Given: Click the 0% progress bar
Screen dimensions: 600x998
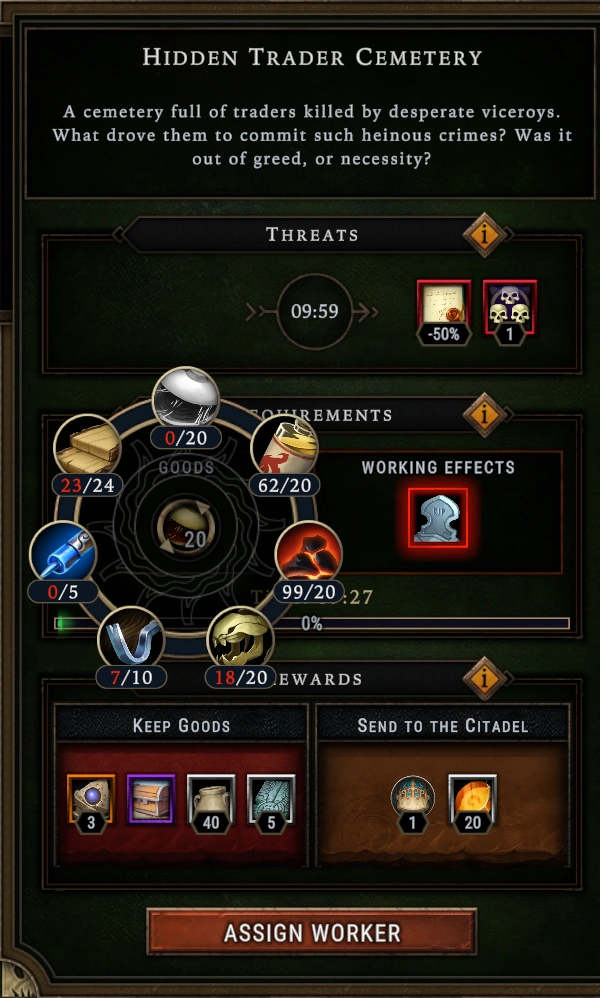Looking at the screenshot, I should point(312,624).
